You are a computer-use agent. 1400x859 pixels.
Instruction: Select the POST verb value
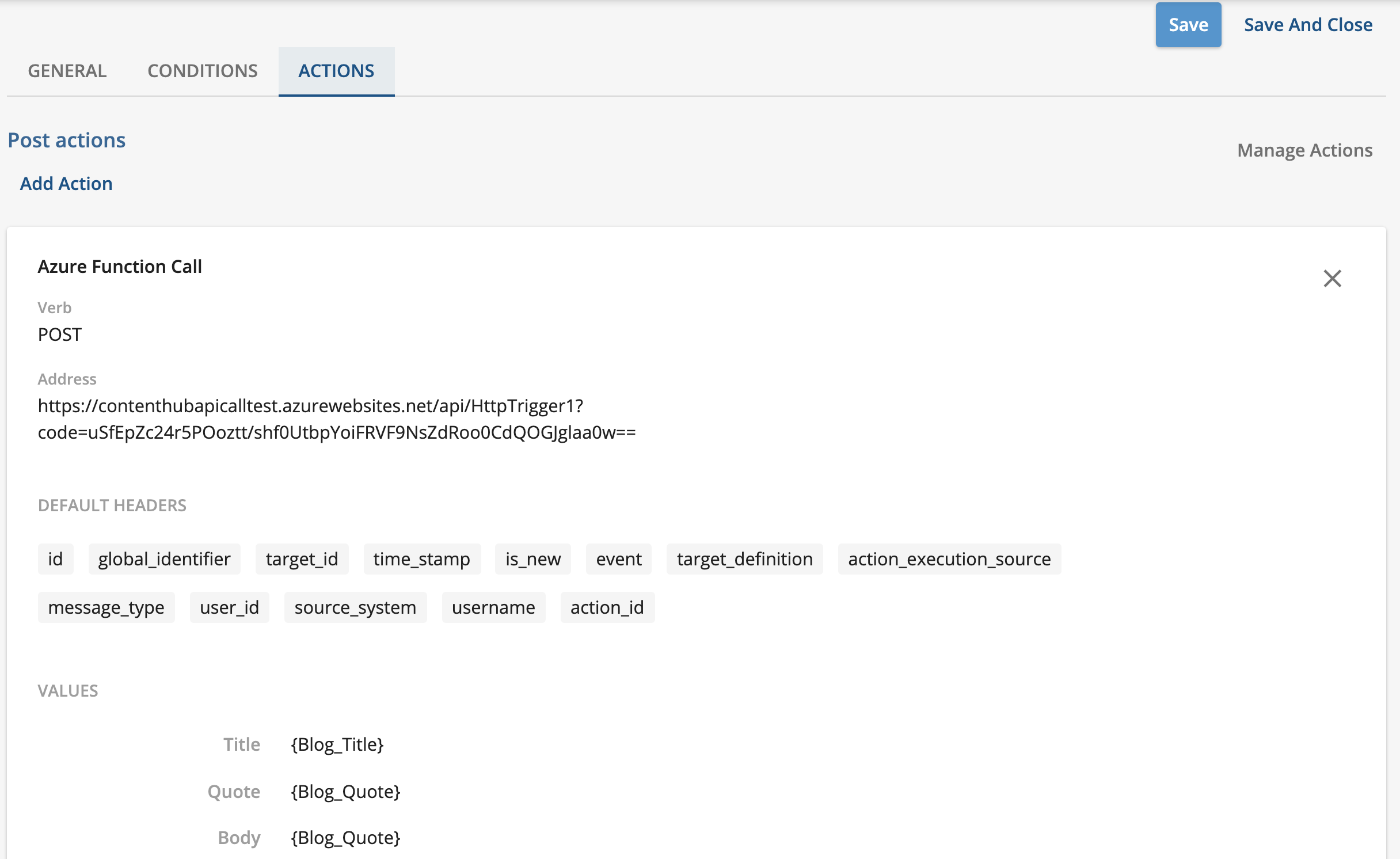pos(60,335)
